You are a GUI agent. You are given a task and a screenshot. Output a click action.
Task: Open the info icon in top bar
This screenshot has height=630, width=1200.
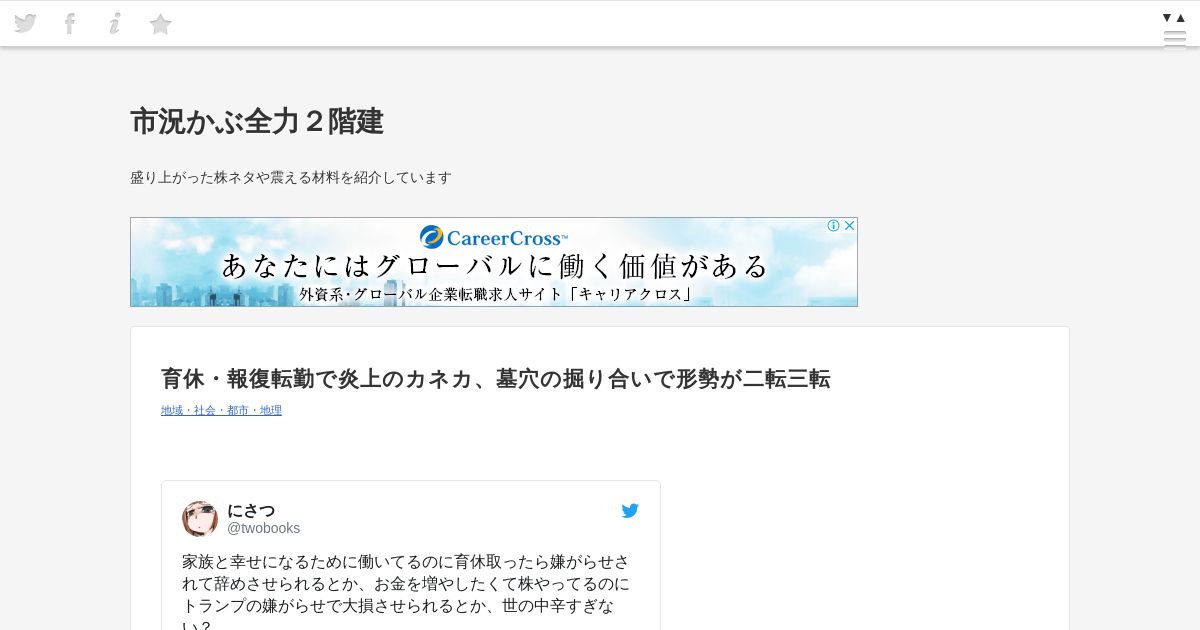(115, 23)
